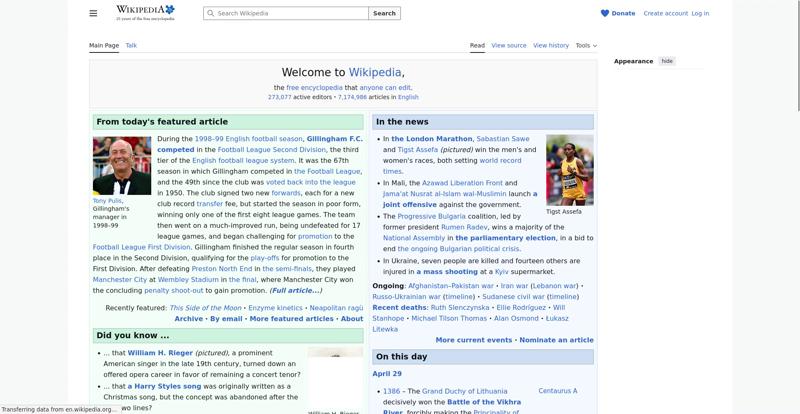Open More current events link
The image size is (800, 414).
[x=474, y=340]
